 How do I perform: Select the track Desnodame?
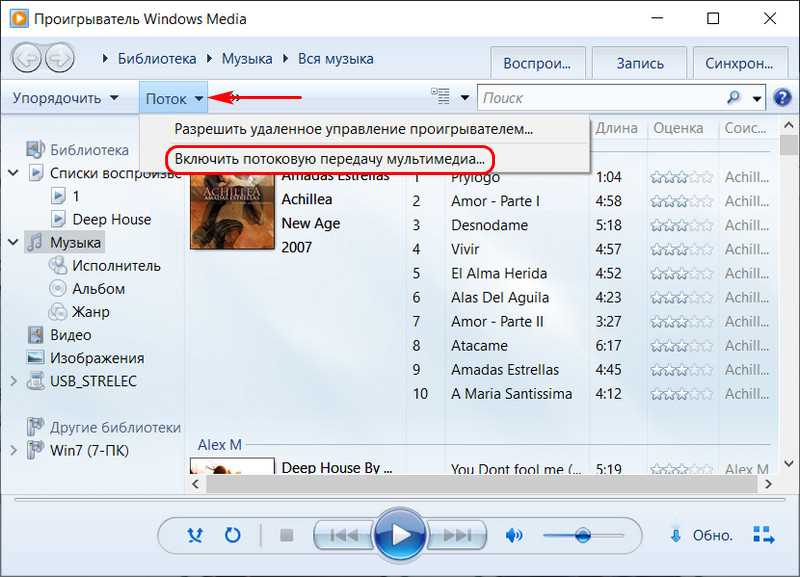click(489, 225)
